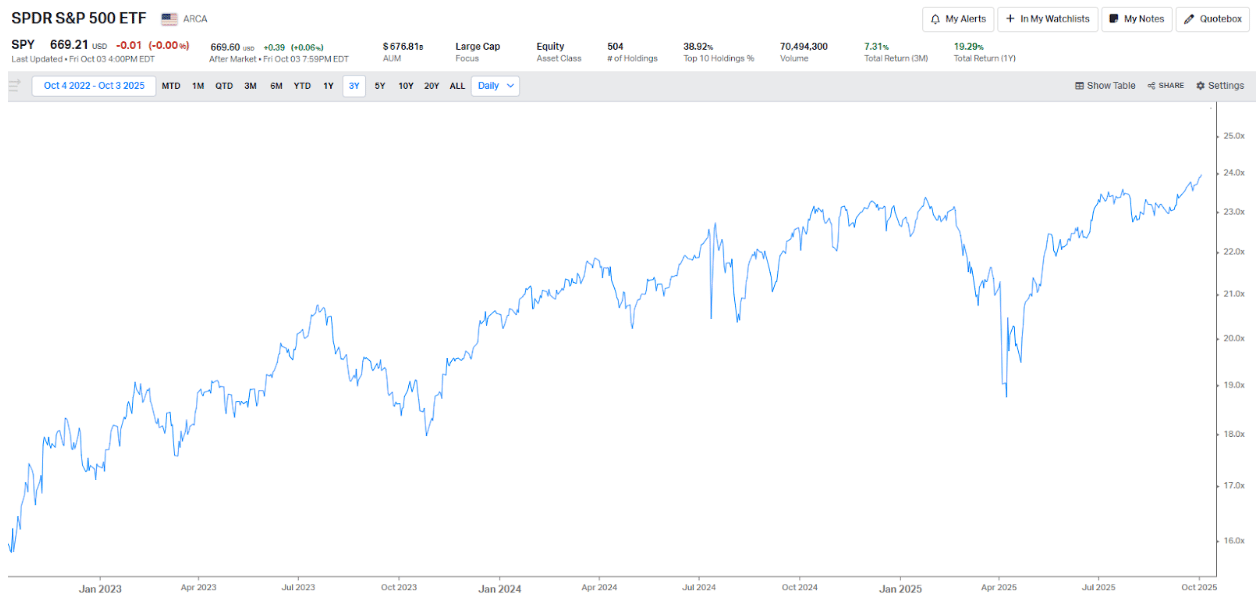The image size is (1258, 604).
Task: Click the +0.39 after market change
Action: (x=275, y=47)
